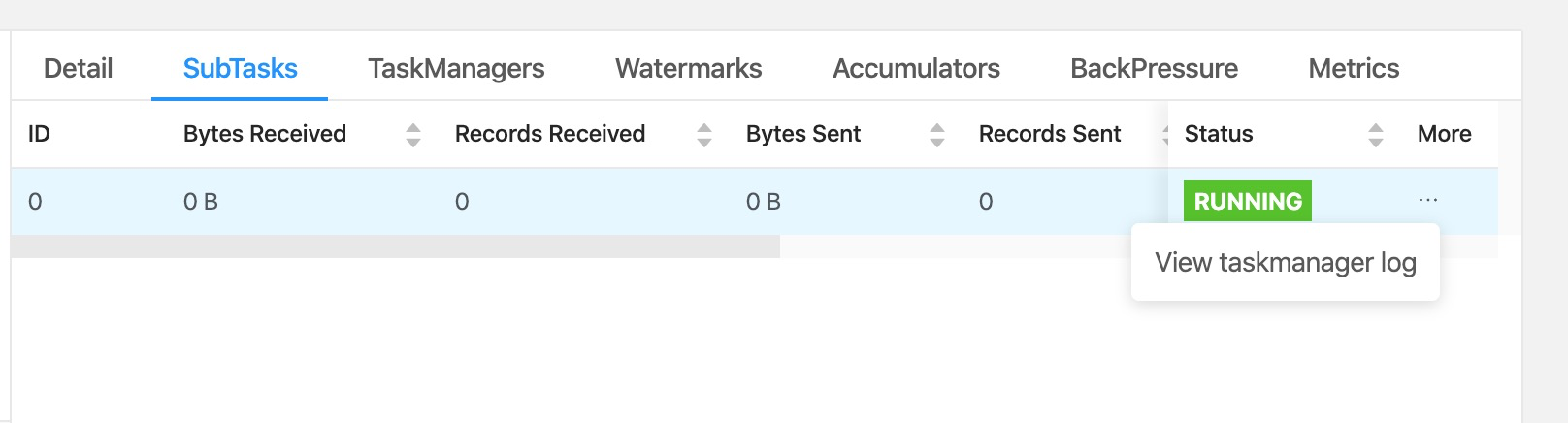Switch to the Detail tab
1568x423 pixels.
79,68
